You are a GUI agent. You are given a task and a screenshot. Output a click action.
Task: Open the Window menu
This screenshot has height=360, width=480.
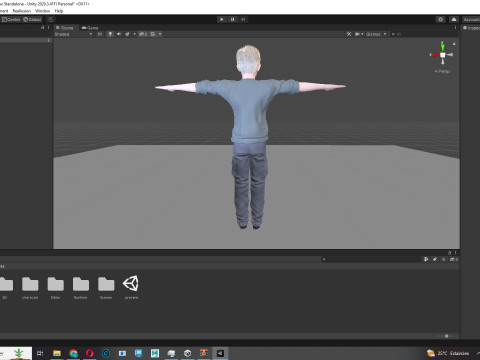tap(42, 11)
